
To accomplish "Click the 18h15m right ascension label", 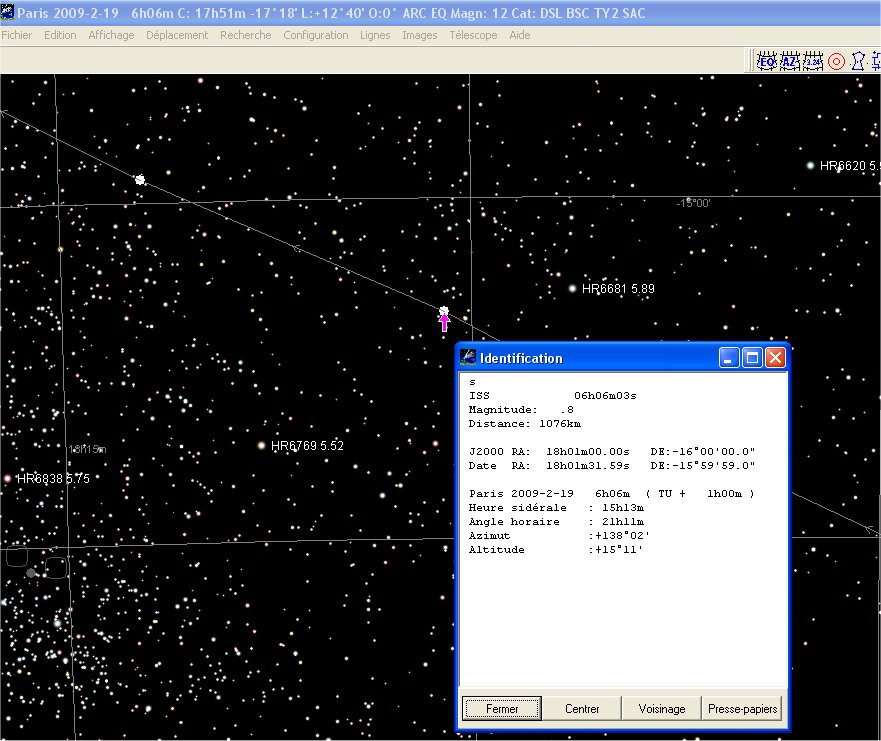I will 87,449.
